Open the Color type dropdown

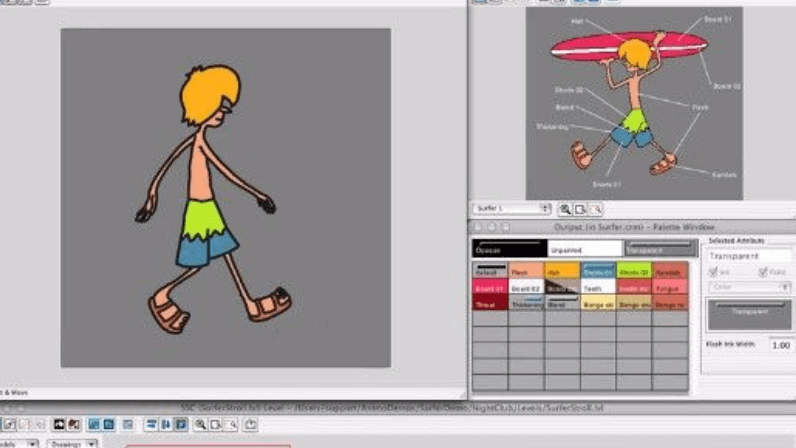(x=749, y=287)
